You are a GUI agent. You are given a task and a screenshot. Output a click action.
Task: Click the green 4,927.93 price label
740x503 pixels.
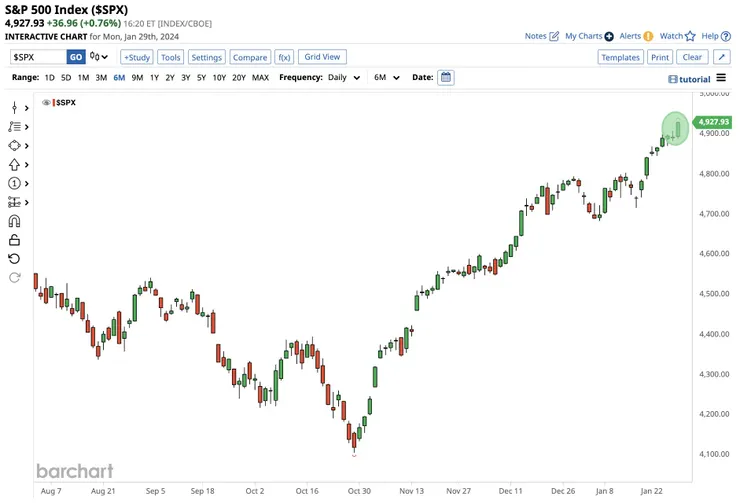713,122
